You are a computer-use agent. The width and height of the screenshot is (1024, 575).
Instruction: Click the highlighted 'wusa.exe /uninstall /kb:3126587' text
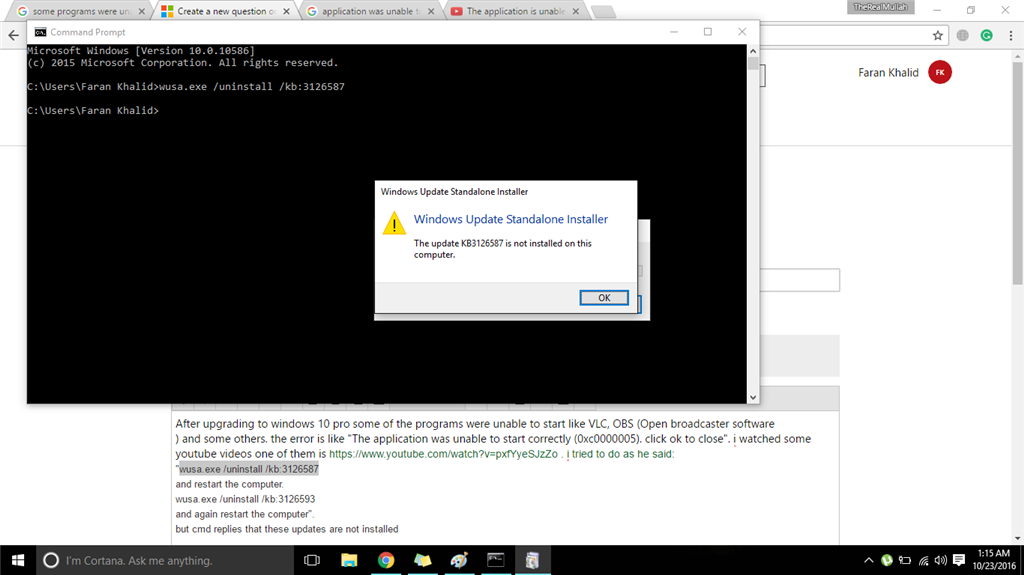(x=249, y=469)
